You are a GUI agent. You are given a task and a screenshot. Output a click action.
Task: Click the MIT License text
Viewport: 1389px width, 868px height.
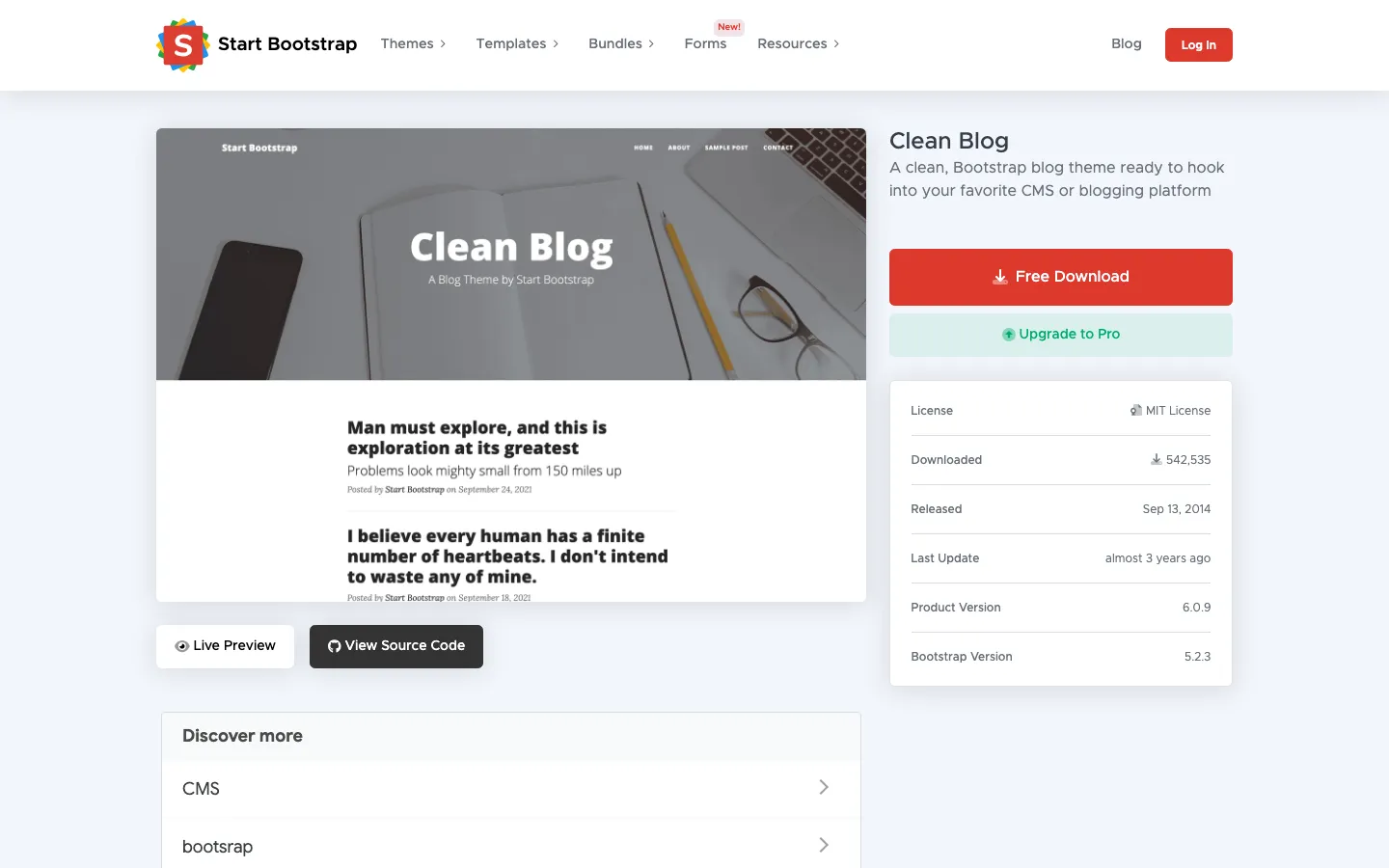[x=1178, y=411]
